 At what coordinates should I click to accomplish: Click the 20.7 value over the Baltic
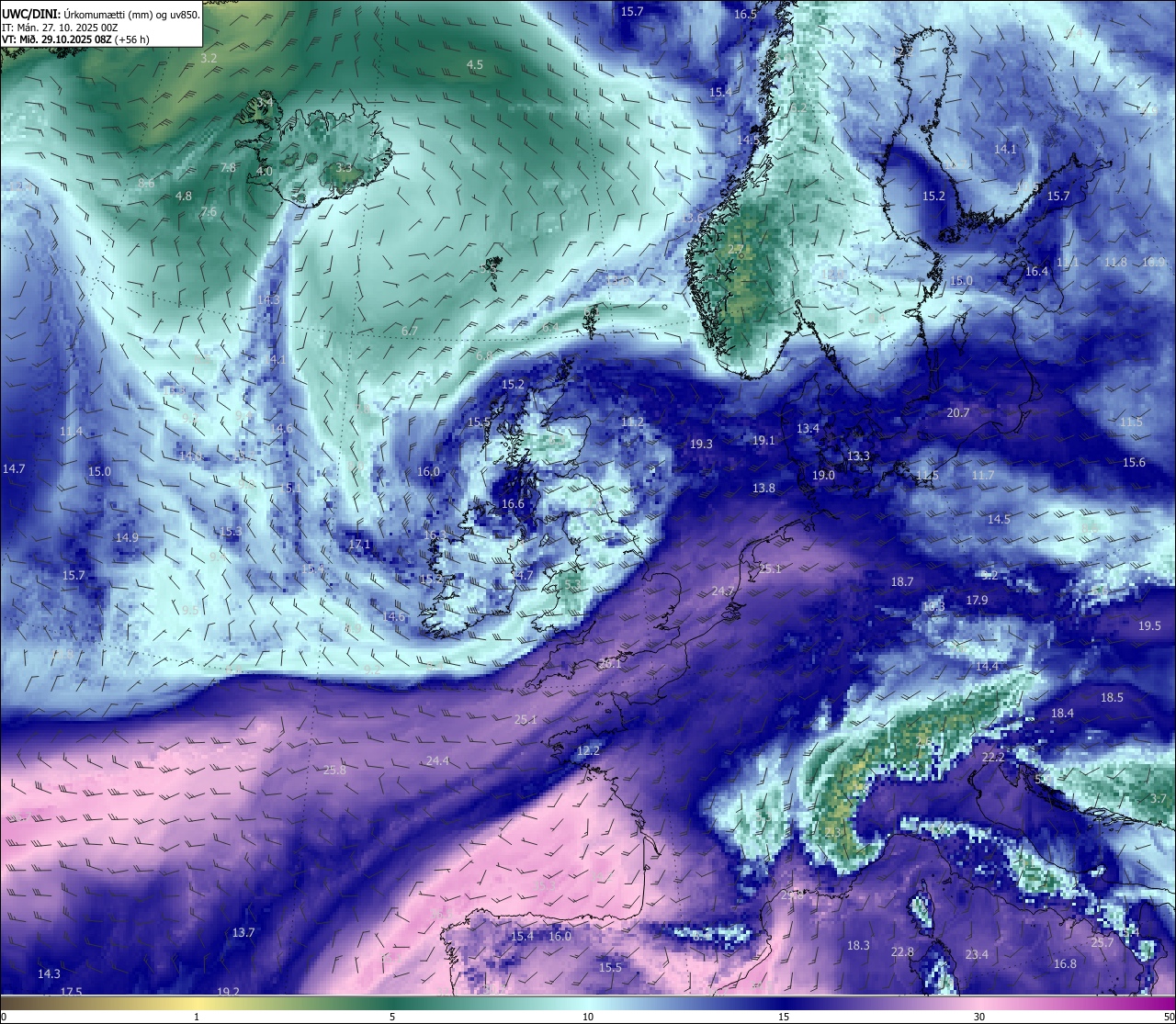[x=957, y=413]
